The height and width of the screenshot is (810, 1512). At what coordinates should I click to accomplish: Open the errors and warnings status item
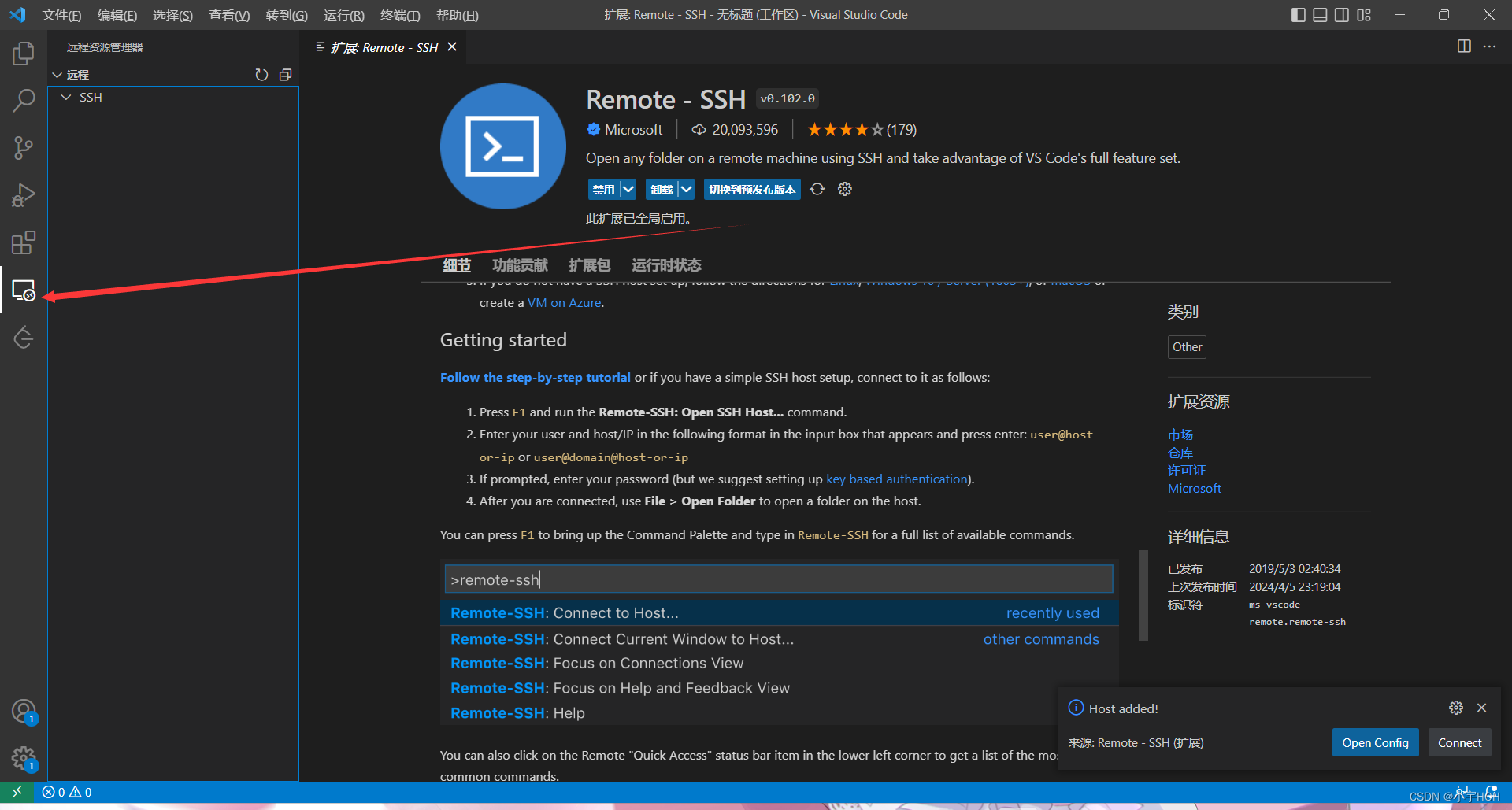(67, 792)
